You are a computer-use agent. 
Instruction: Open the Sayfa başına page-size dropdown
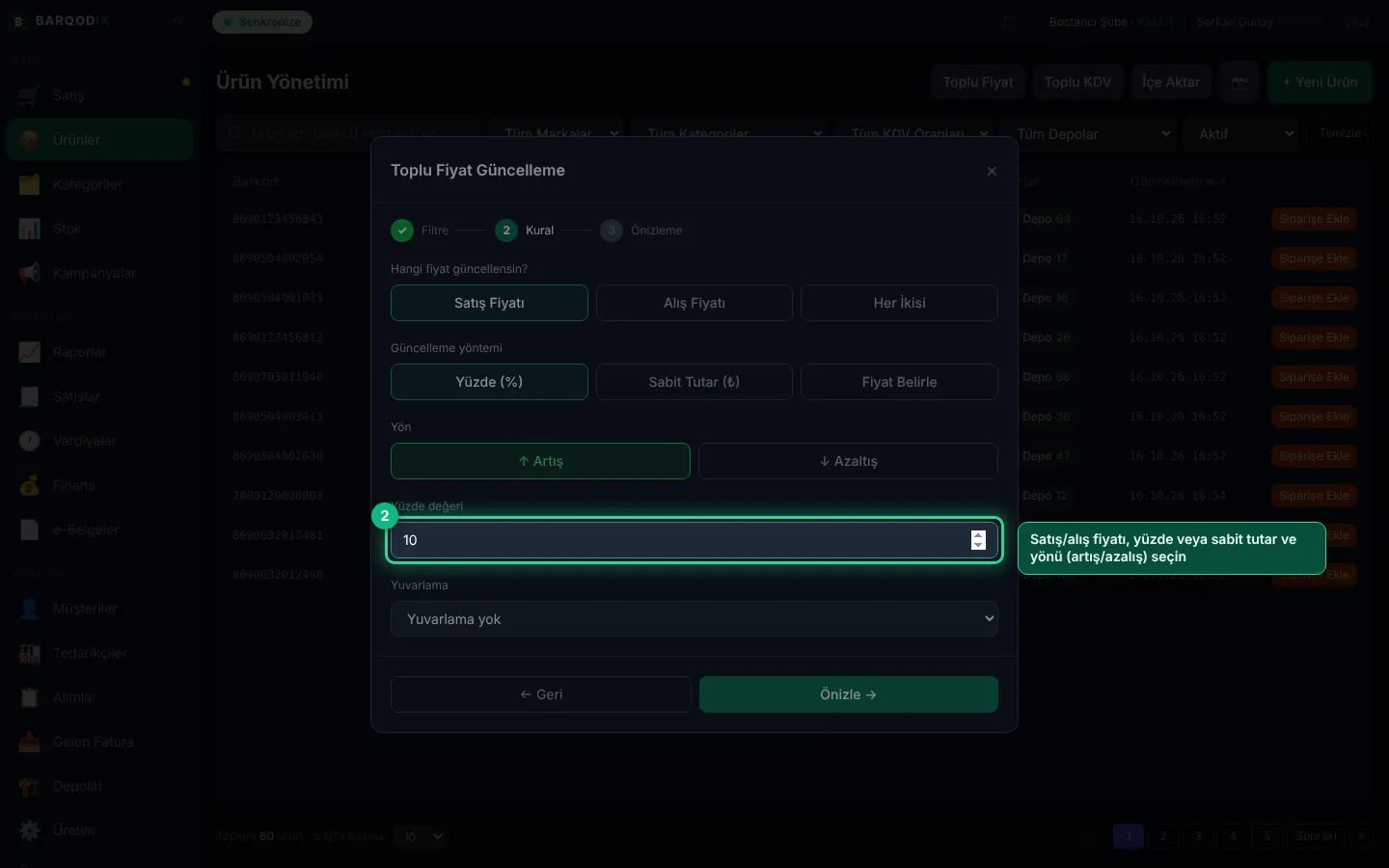(422, 836)
